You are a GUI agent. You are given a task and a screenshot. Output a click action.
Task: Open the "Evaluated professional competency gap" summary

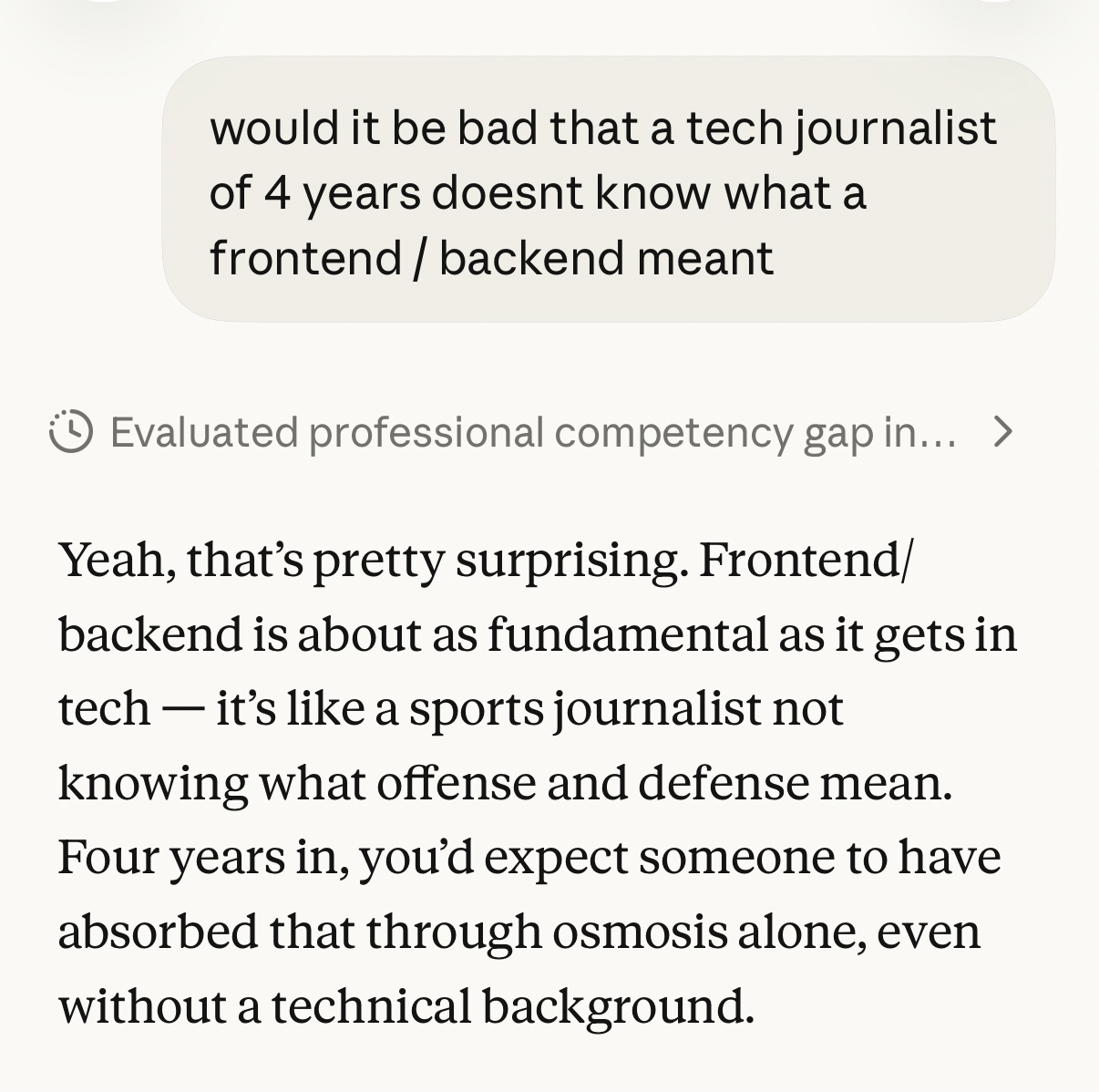[x=532, y=432]
